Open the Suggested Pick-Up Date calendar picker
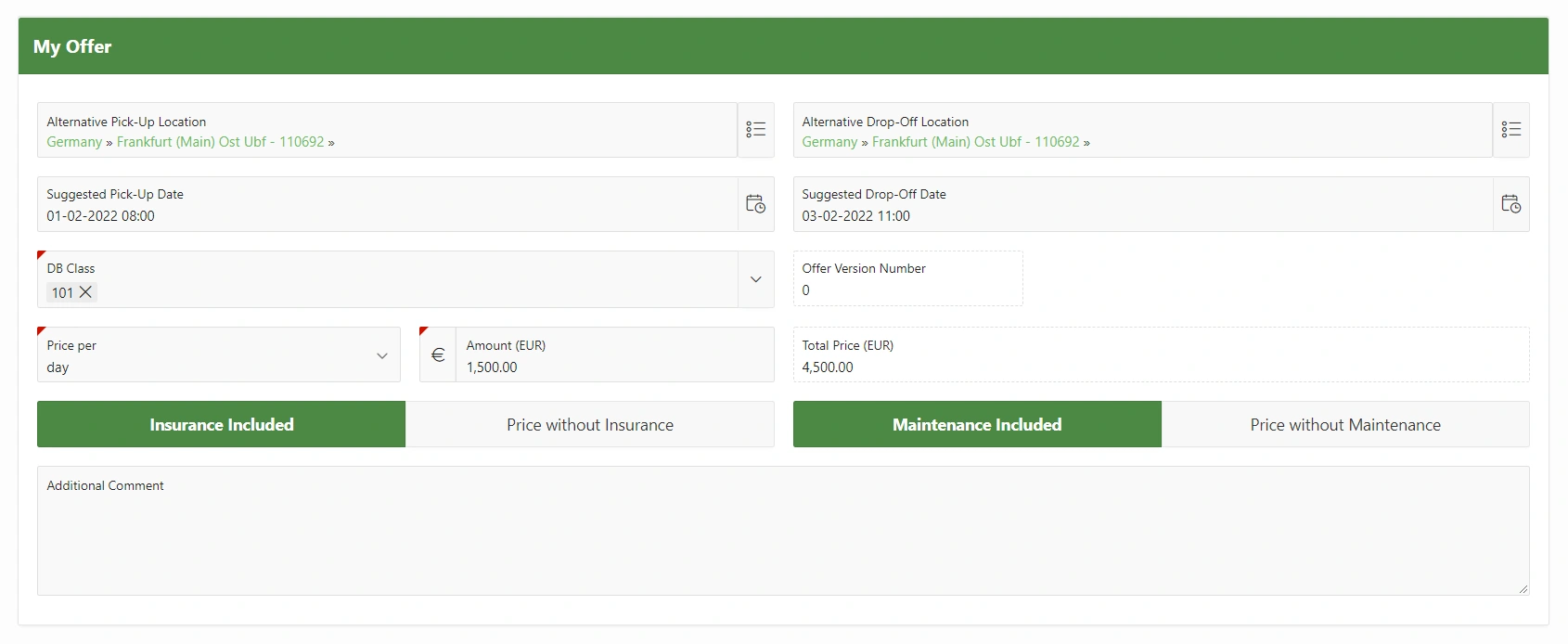Image resolution: width=1568 pixels, height=644 pixels. [x=755, y=204]
